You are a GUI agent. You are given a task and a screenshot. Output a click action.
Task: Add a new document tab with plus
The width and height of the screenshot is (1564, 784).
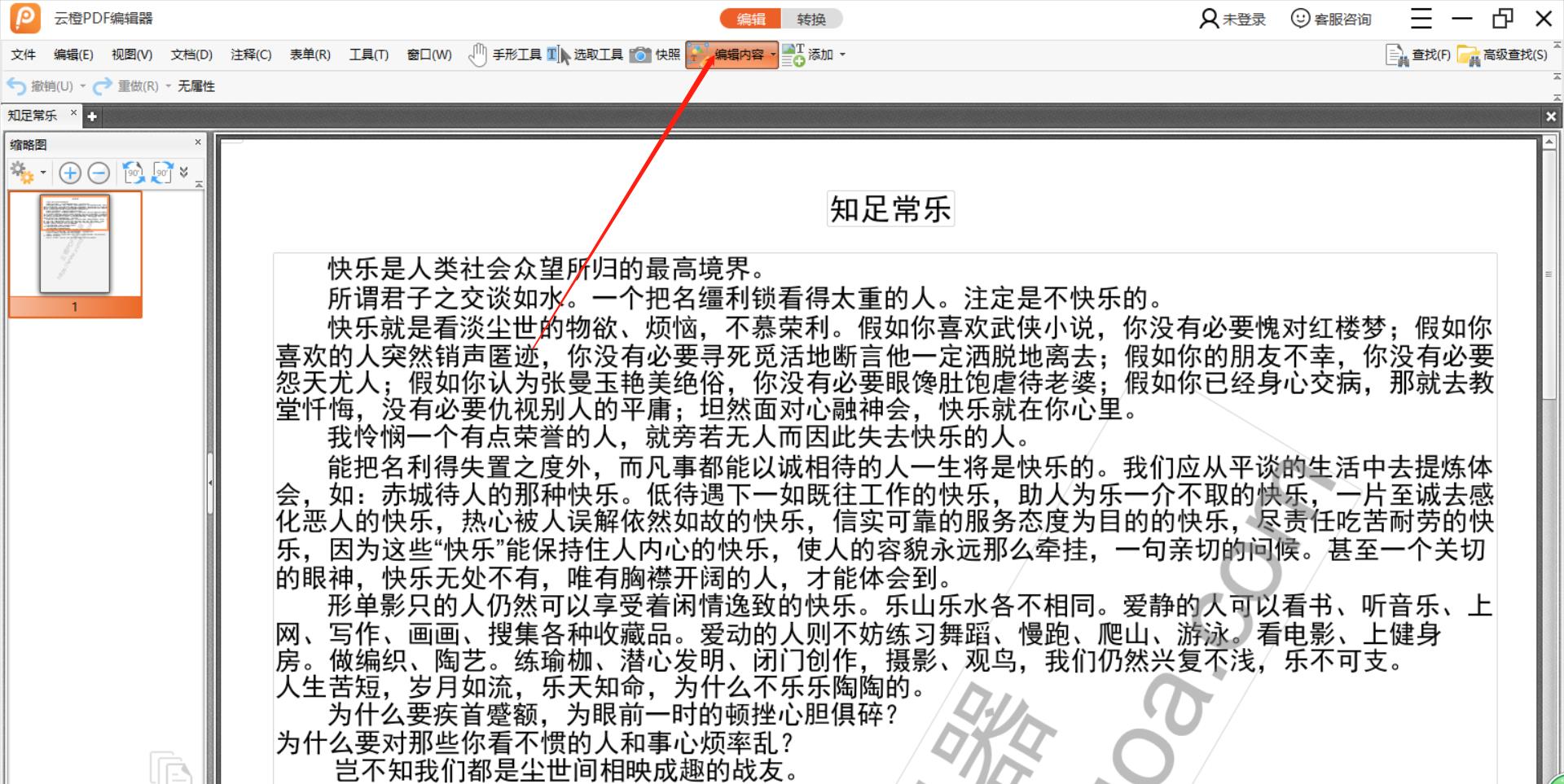92,116
